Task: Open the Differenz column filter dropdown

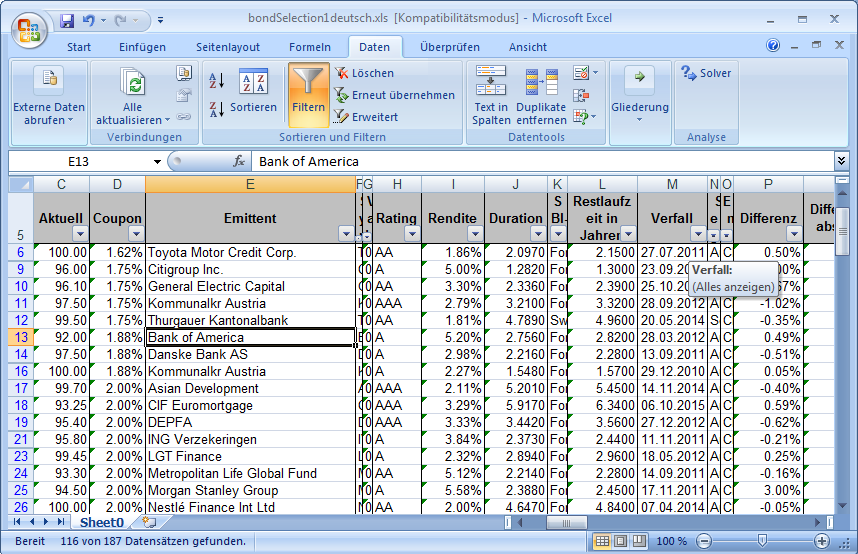Action: pos(795,234)
